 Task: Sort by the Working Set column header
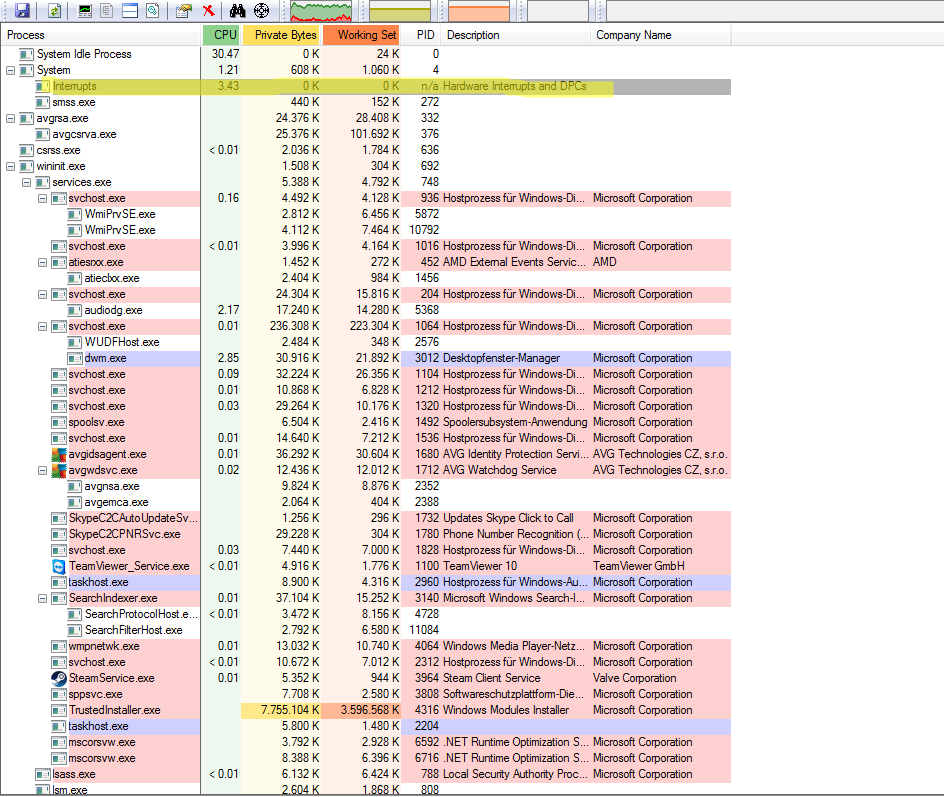tap(361, 35)
